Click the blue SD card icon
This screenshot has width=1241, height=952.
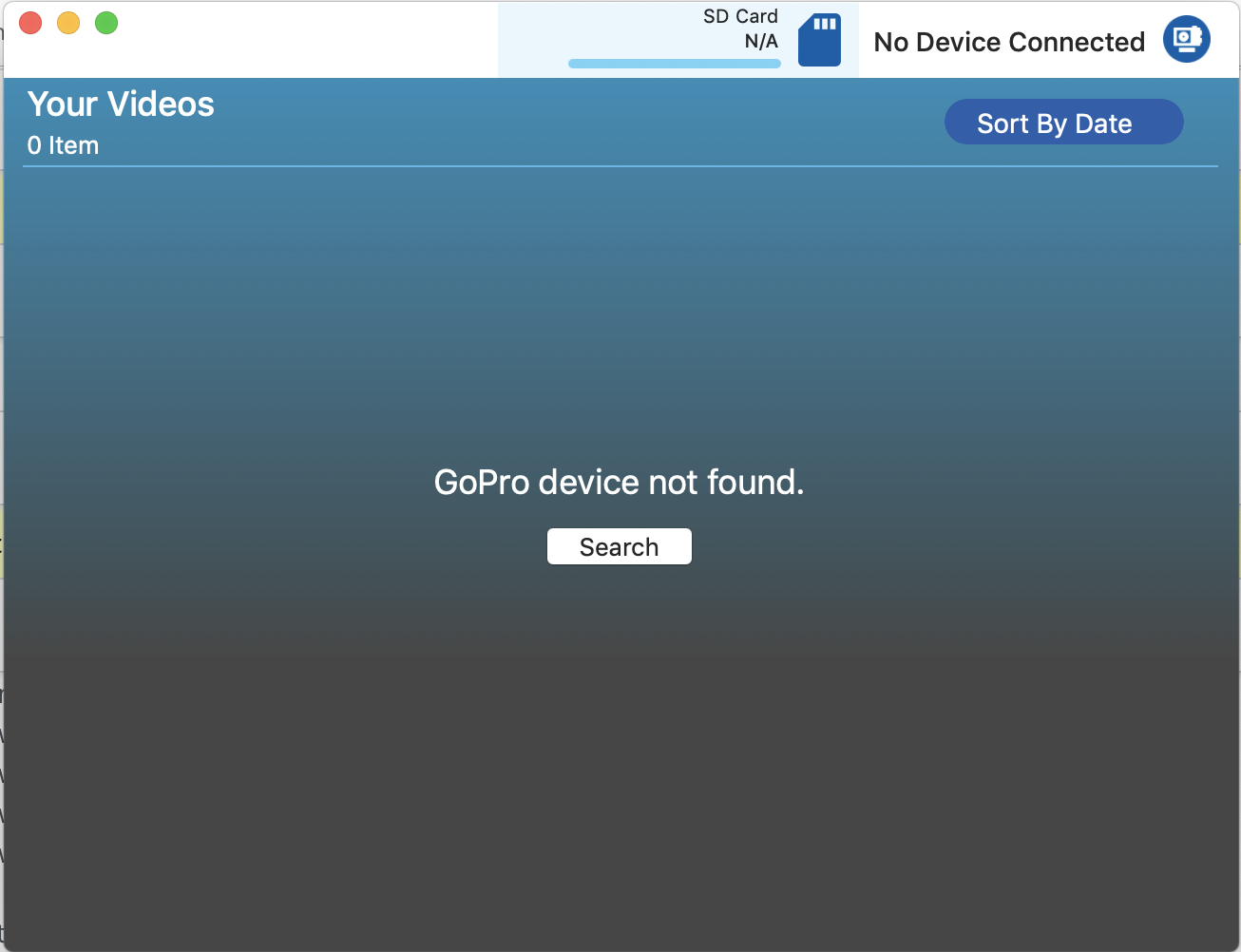(819, 40)
